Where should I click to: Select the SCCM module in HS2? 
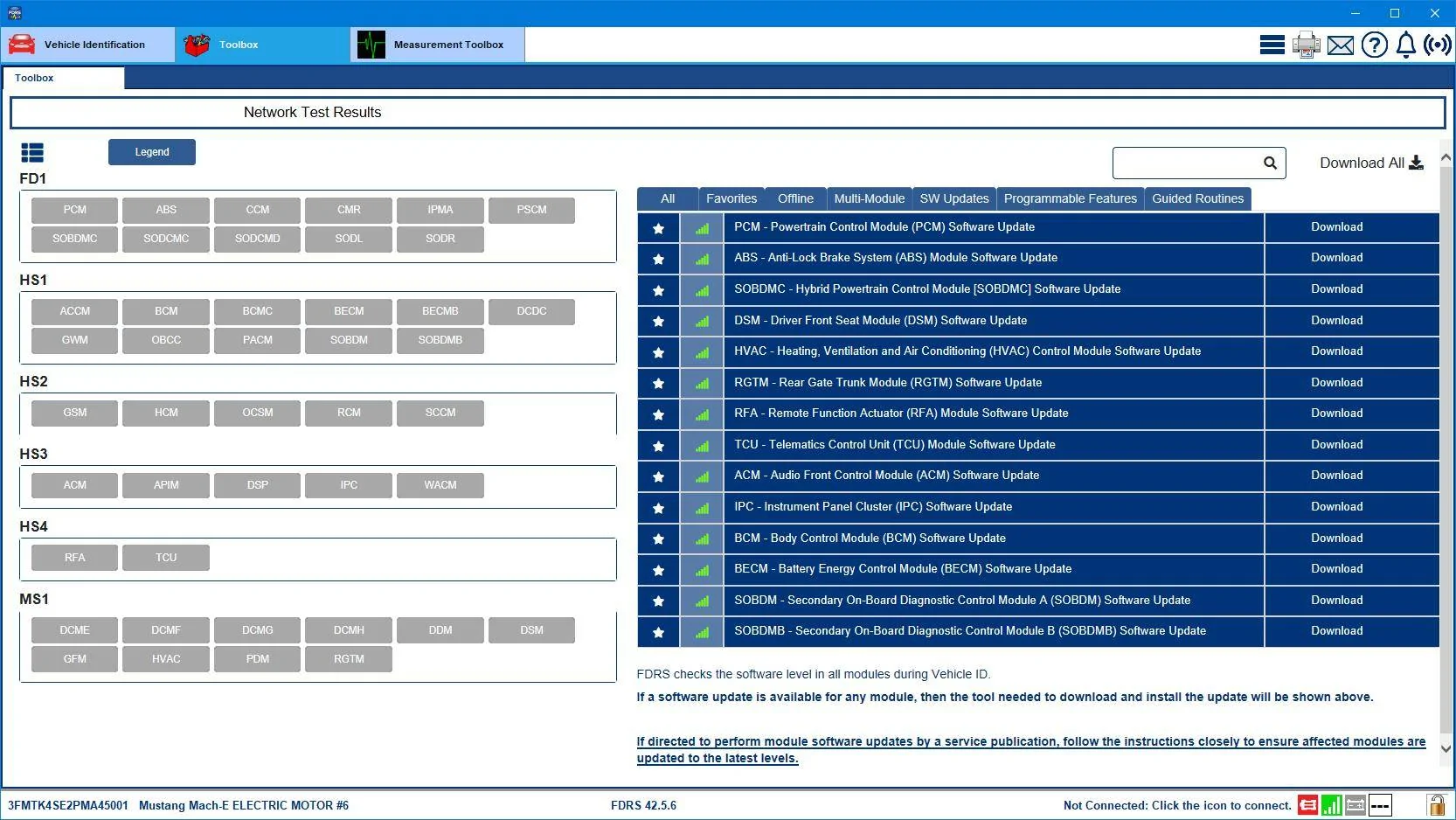coord(440,413)
